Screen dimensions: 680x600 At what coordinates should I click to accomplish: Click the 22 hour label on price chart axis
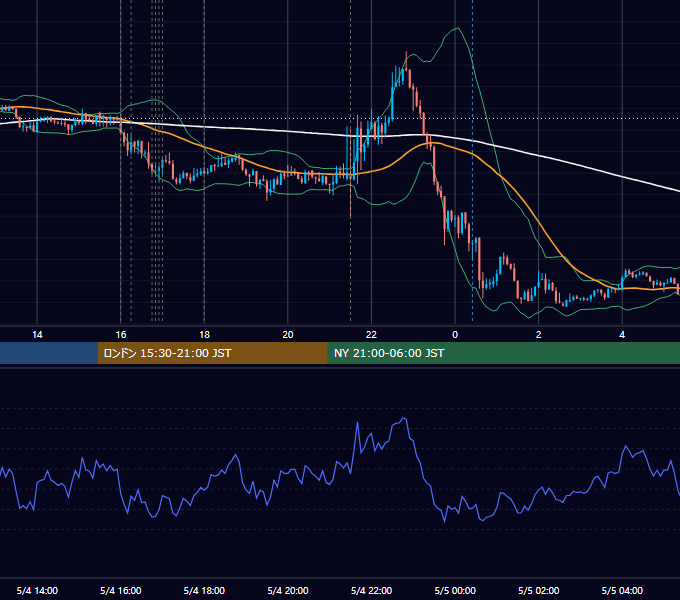tap(371, 335)
